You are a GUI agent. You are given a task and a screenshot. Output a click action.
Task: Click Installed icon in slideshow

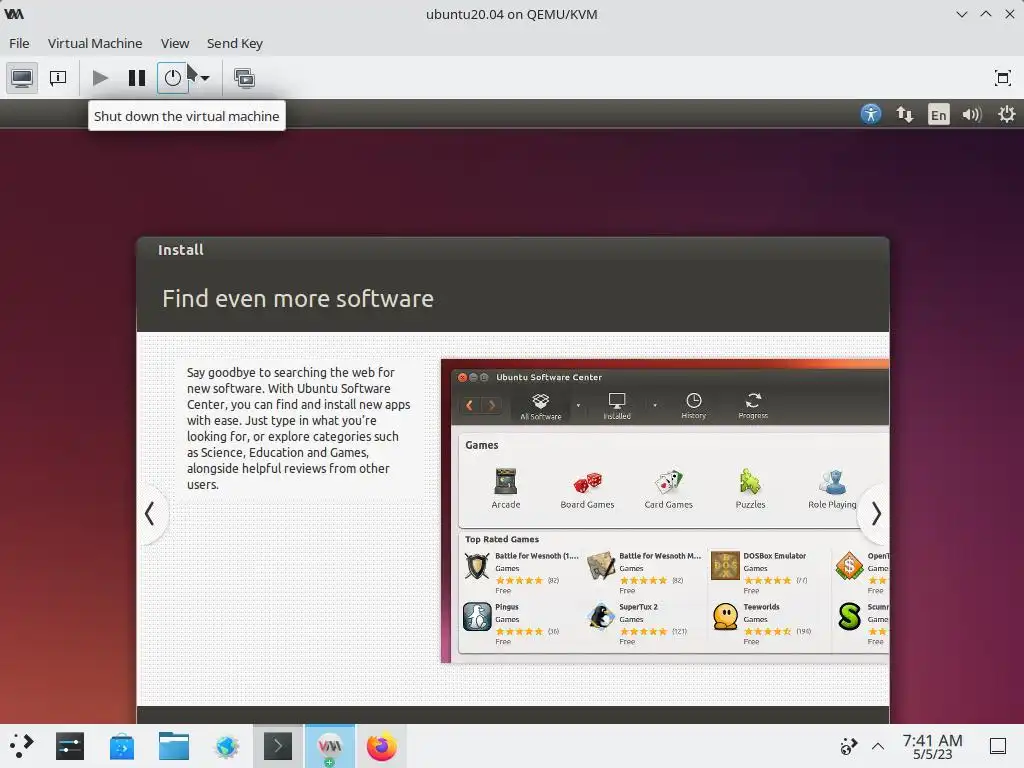pyautogui.click(x=616, y=406)
